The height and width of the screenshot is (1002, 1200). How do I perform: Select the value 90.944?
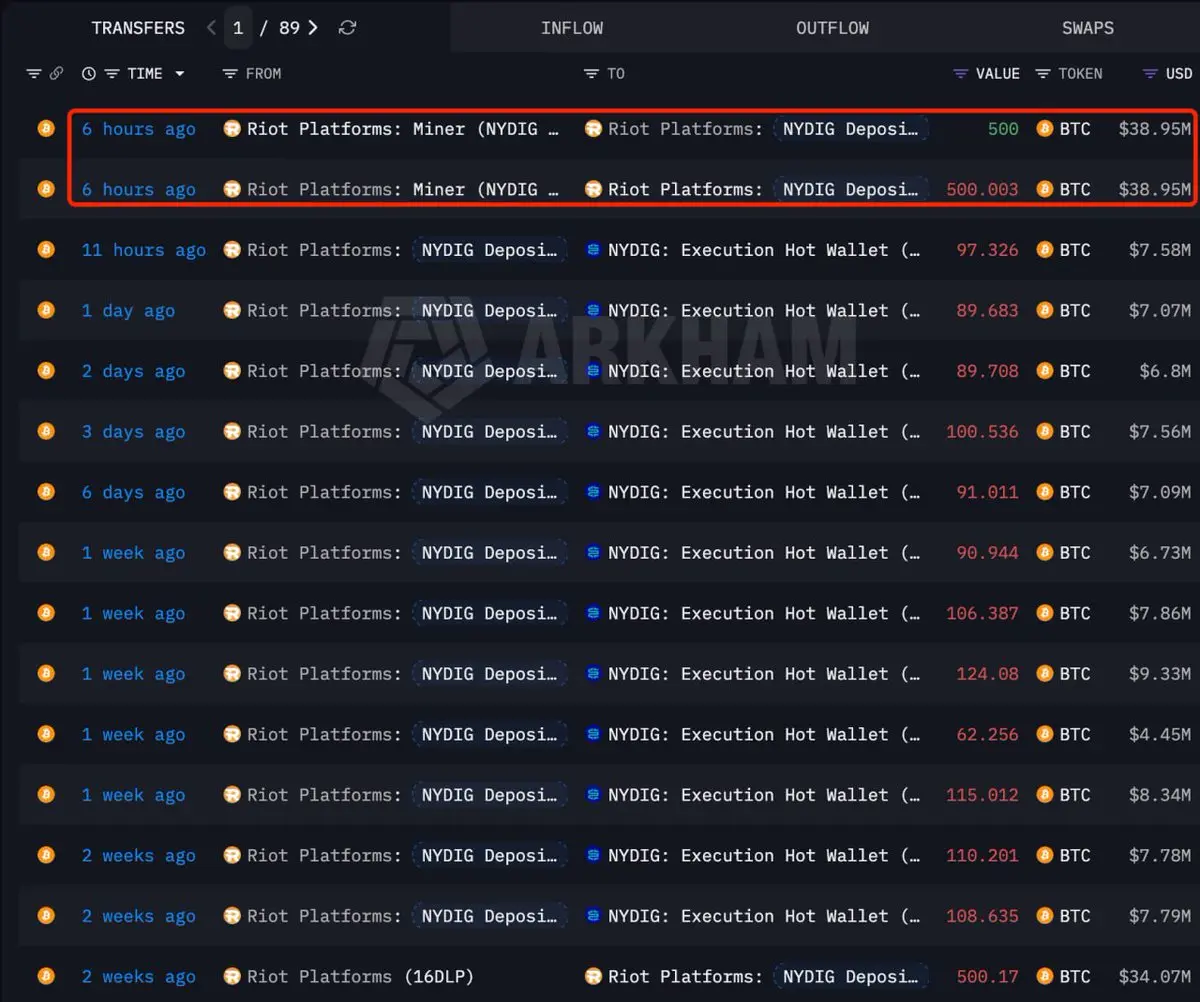click(987, 552)
